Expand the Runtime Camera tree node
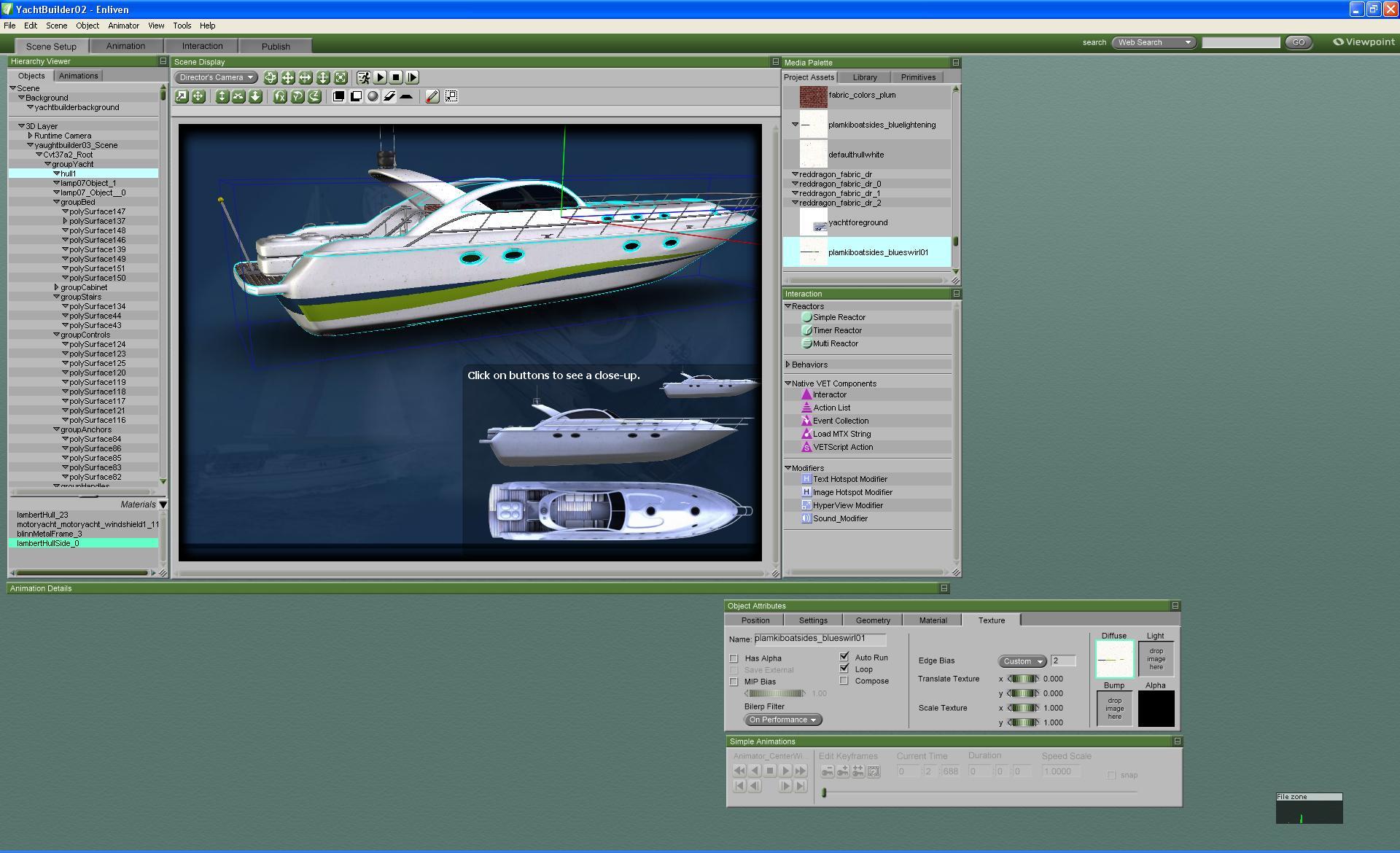 [x=30, y=136]
